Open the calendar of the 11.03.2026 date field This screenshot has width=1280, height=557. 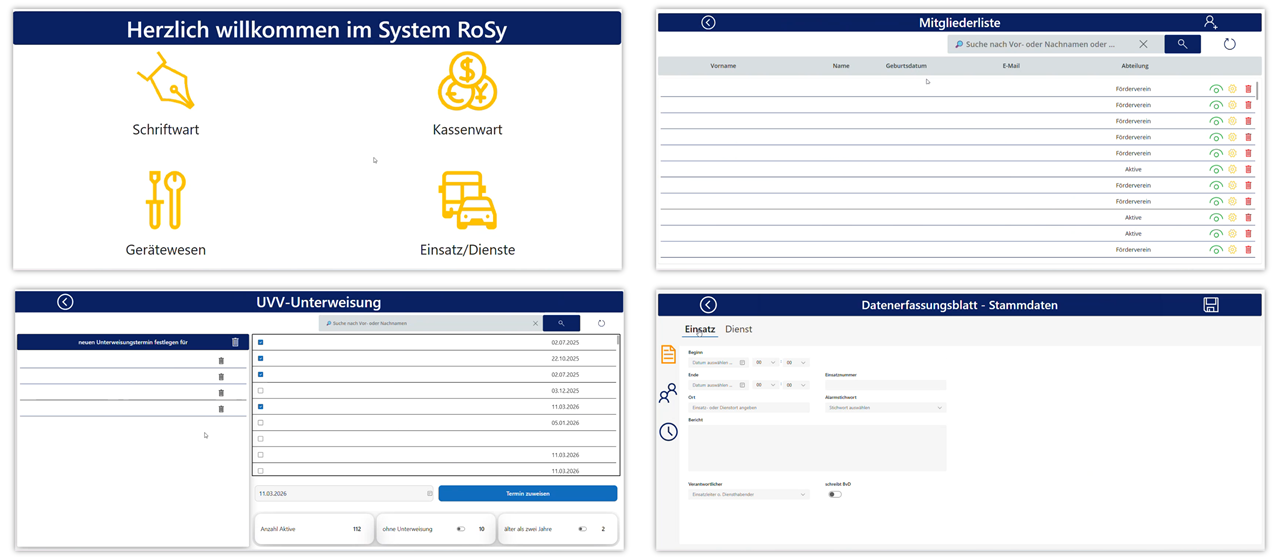430,493
